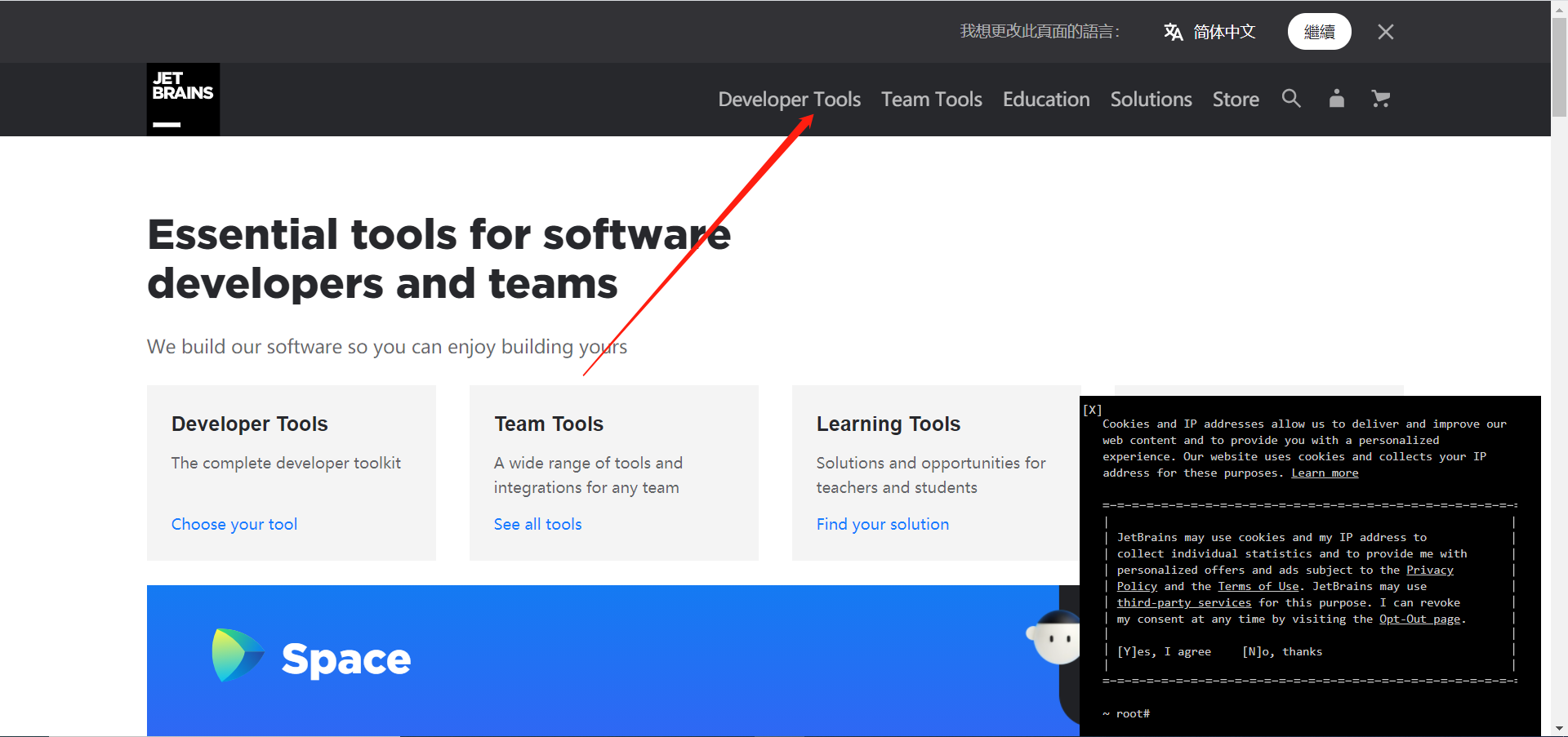Open the third-party services link
This screenshot has height=737, width=1568.
pyautogui.click(x=1184, y=603)
